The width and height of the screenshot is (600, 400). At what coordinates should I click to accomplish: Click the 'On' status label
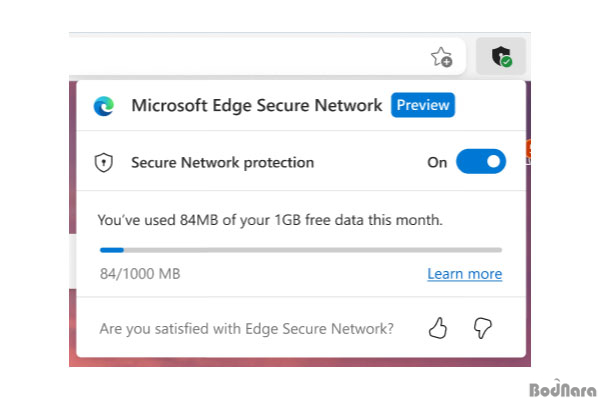437,163
